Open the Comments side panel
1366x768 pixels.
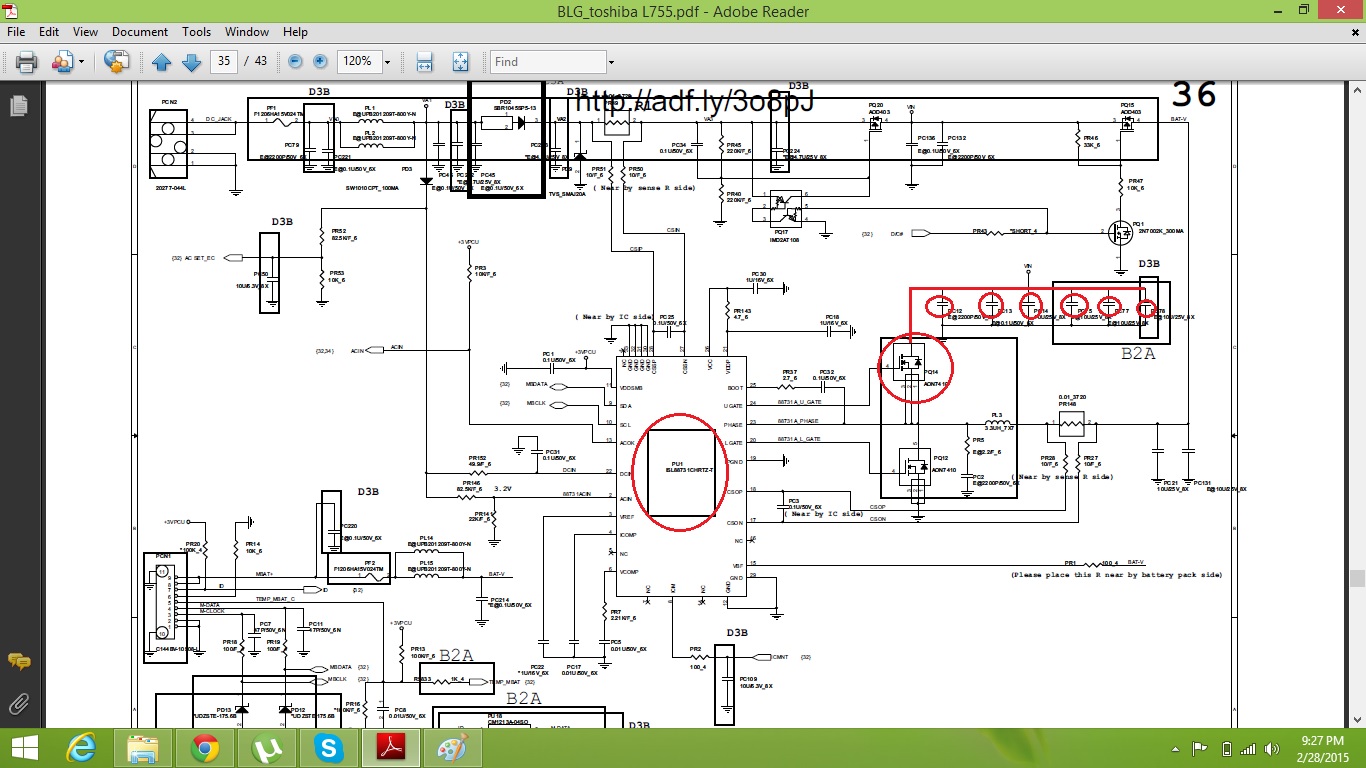click(x=18, y=661)
